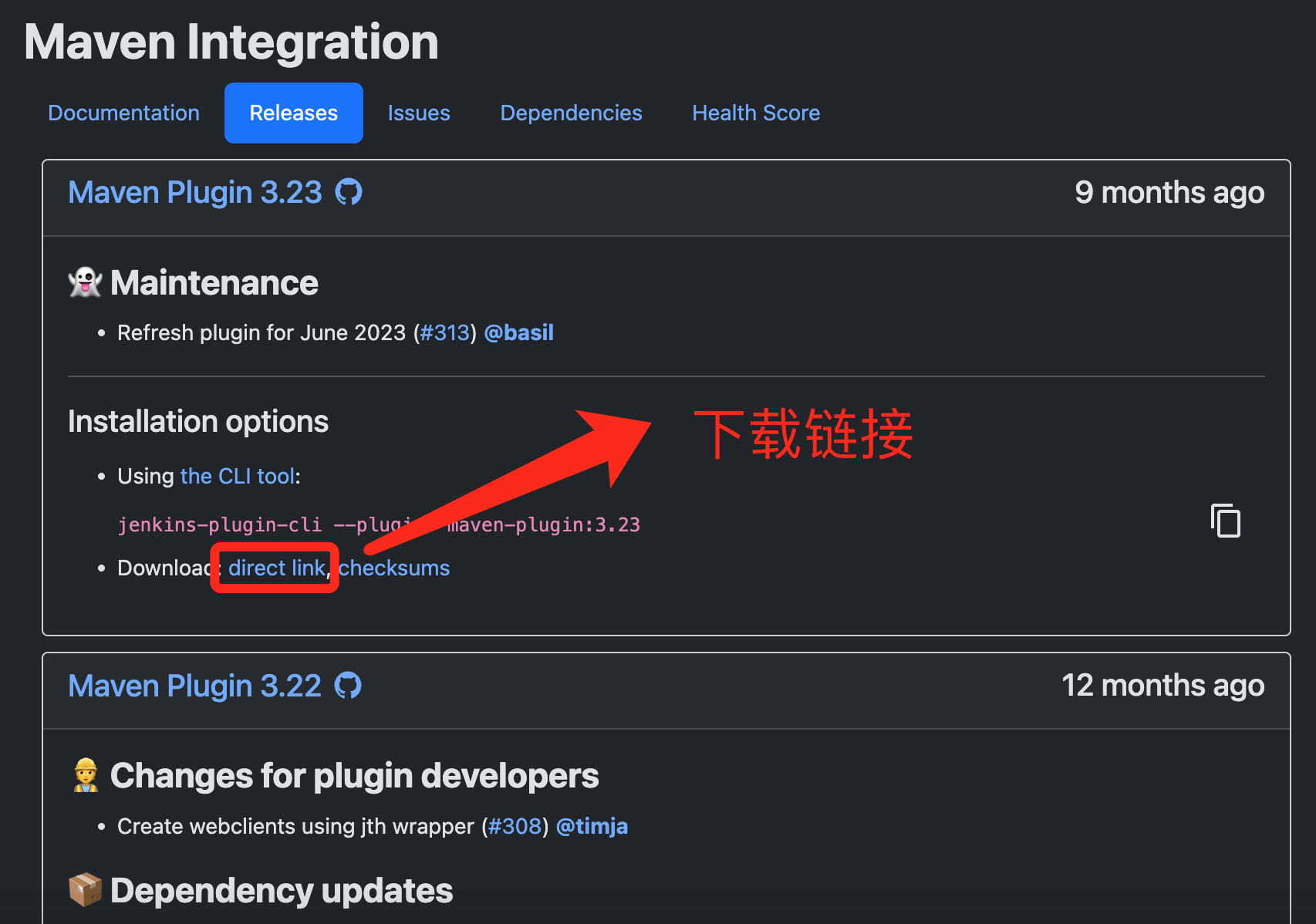Viewport: 1316px width, 924px height.
Task: Follow the CLI tool link
Action: 237,477
